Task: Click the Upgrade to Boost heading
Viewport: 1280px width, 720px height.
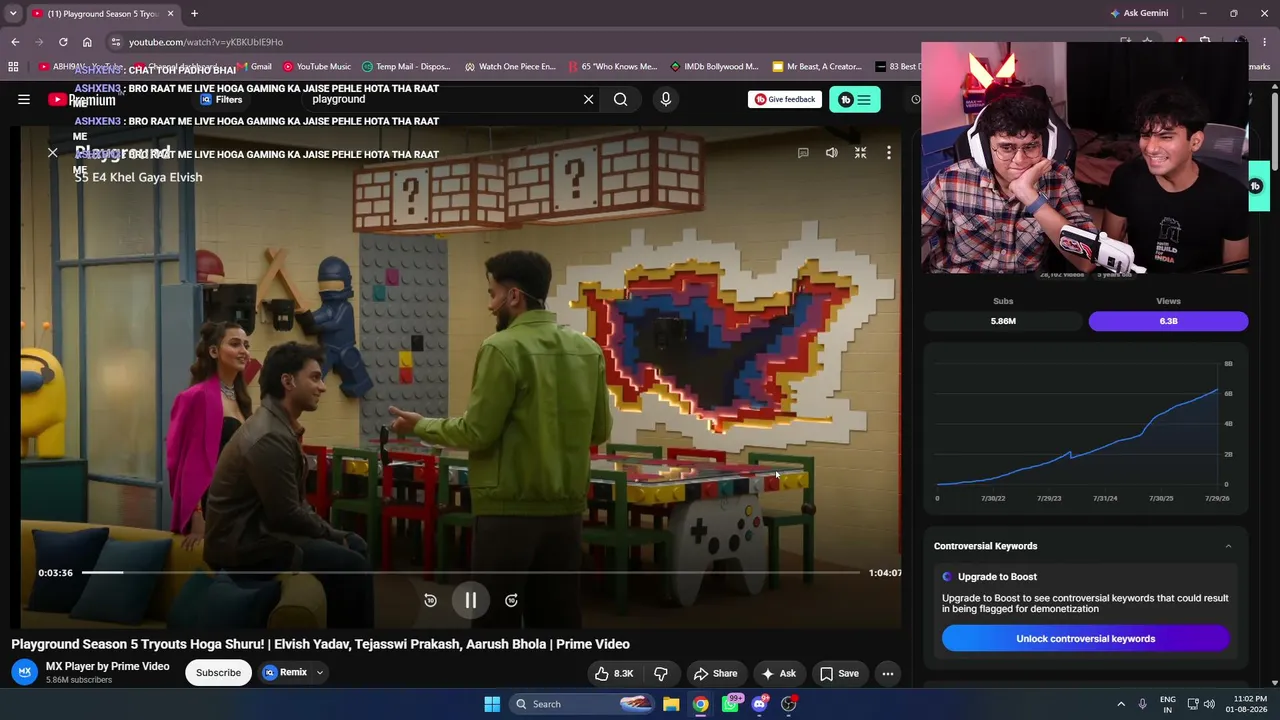Action: 997,577
